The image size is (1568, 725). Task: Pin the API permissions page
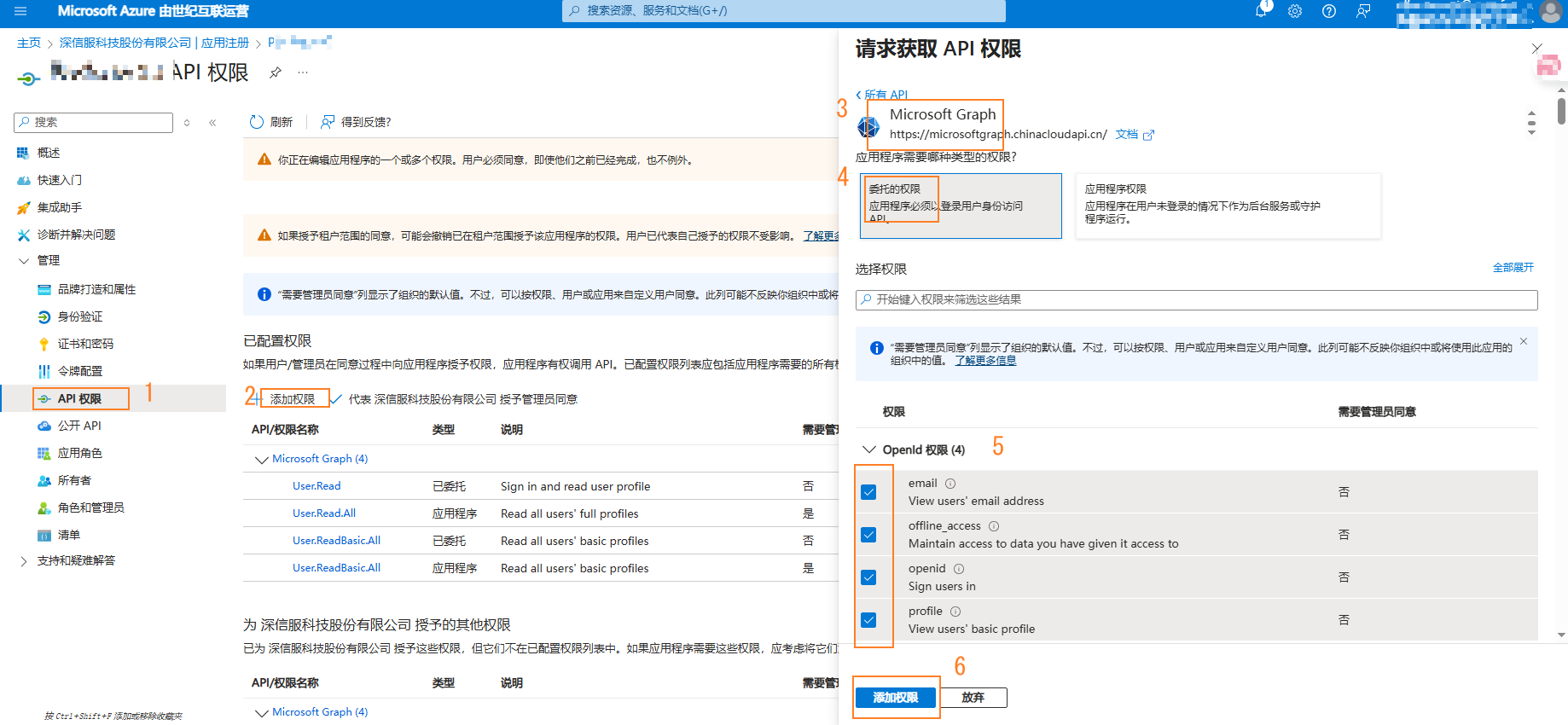(x=275, y=72)
